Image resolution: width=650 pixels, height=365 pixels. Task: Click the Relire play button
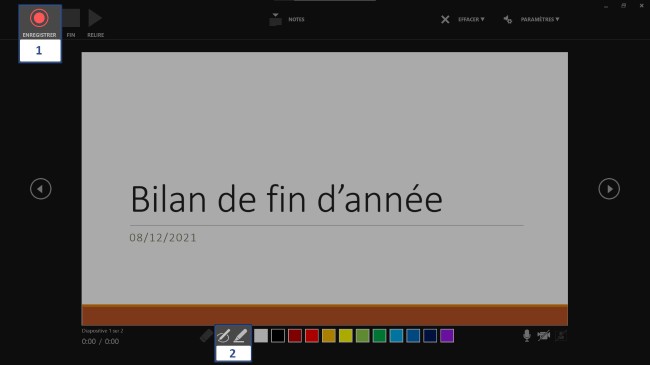(x=95, y=23)
